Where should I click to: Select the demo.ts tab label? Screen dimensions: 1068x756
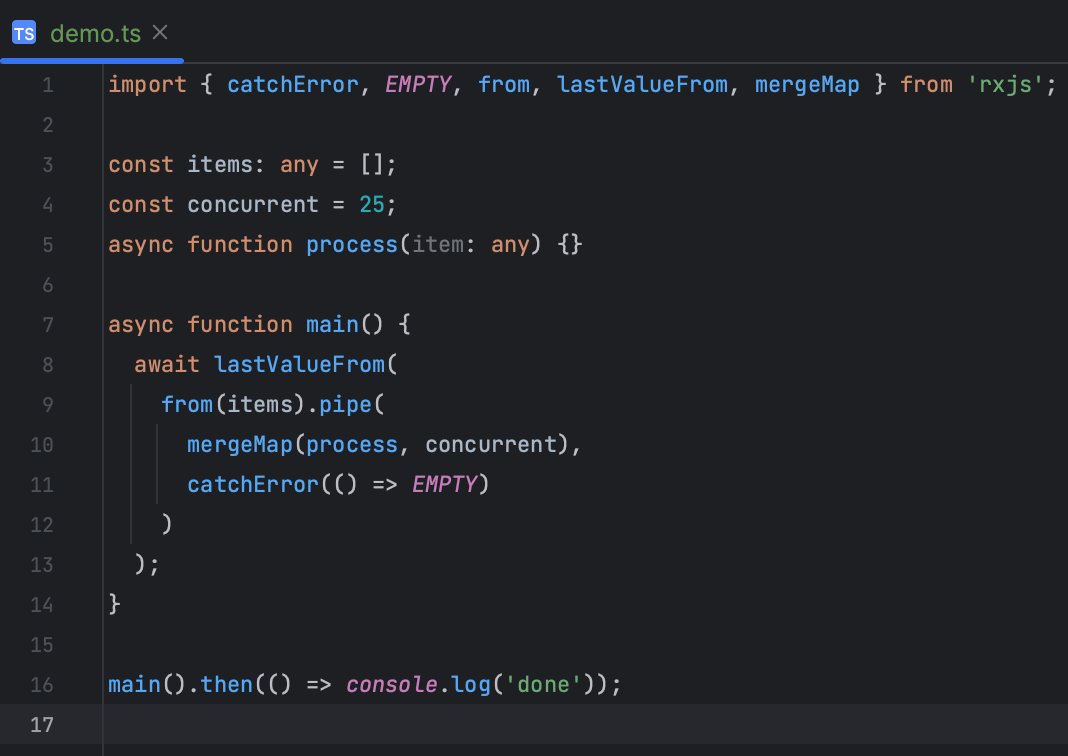95,33
